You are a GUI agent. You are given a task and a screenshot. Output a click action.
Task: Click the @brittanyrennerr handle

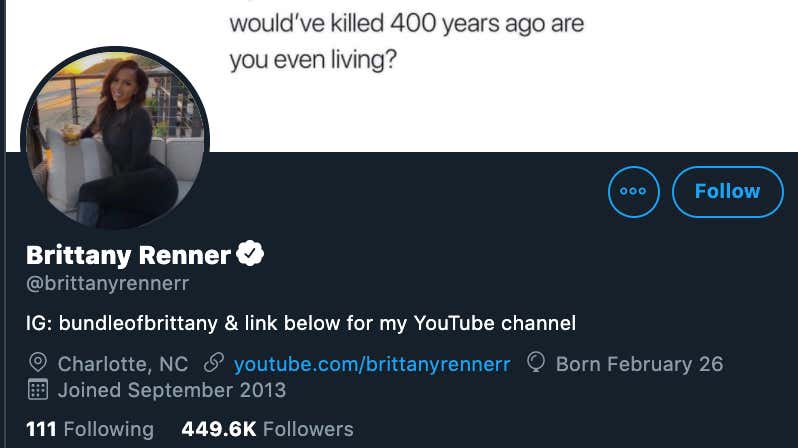pyautogui.click(x=107, y=283)
